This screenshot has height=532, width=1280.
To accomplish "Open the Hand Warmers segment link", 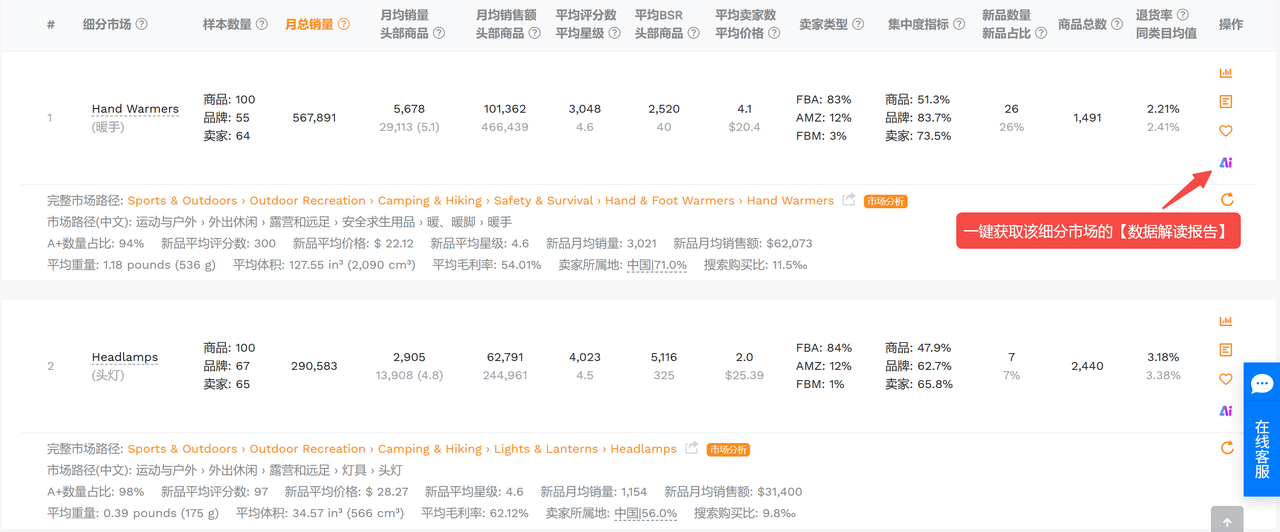I will coord(135,109).
